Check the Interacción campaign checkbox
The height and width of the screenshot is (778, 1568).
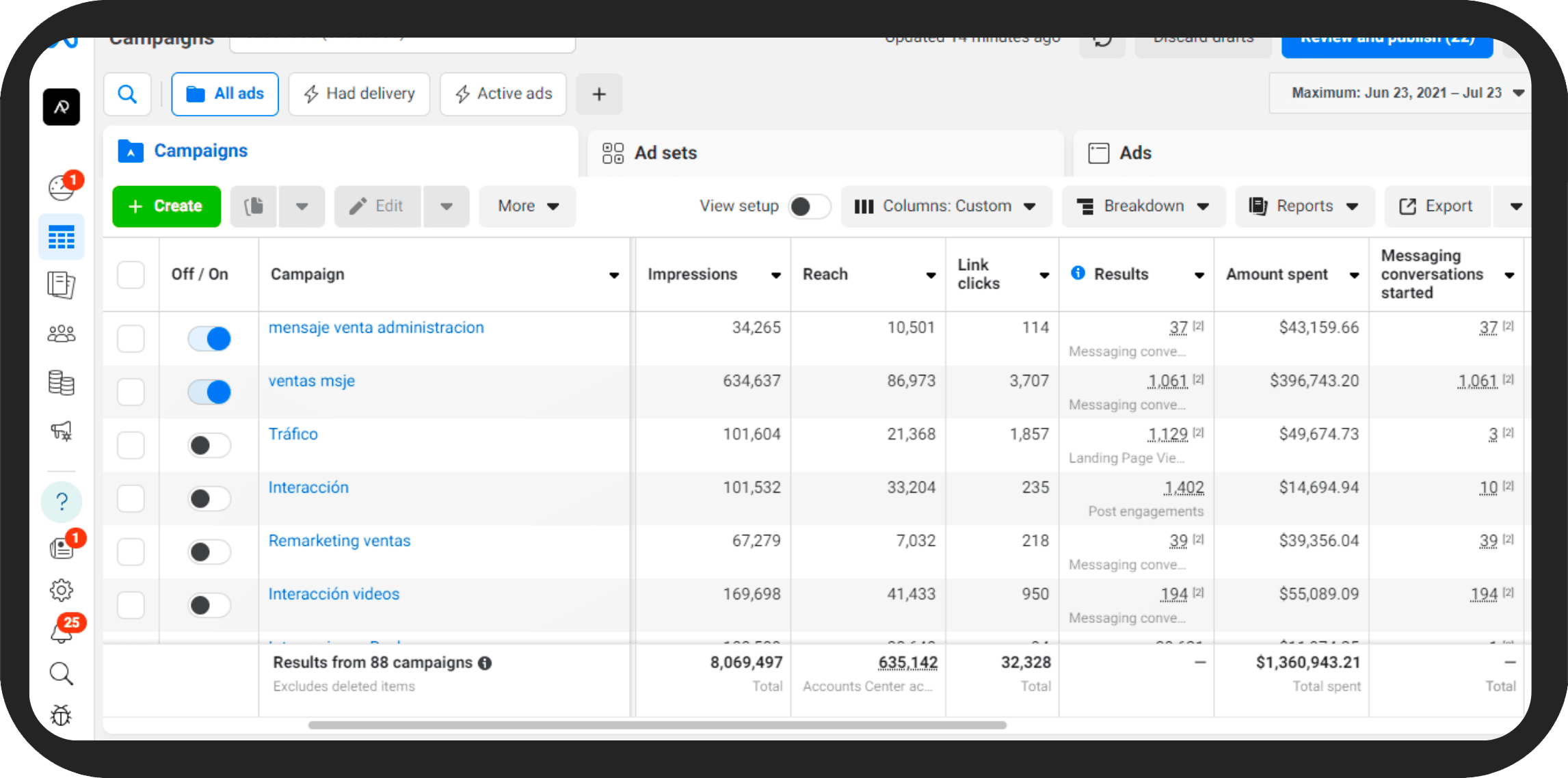[131, 498]
